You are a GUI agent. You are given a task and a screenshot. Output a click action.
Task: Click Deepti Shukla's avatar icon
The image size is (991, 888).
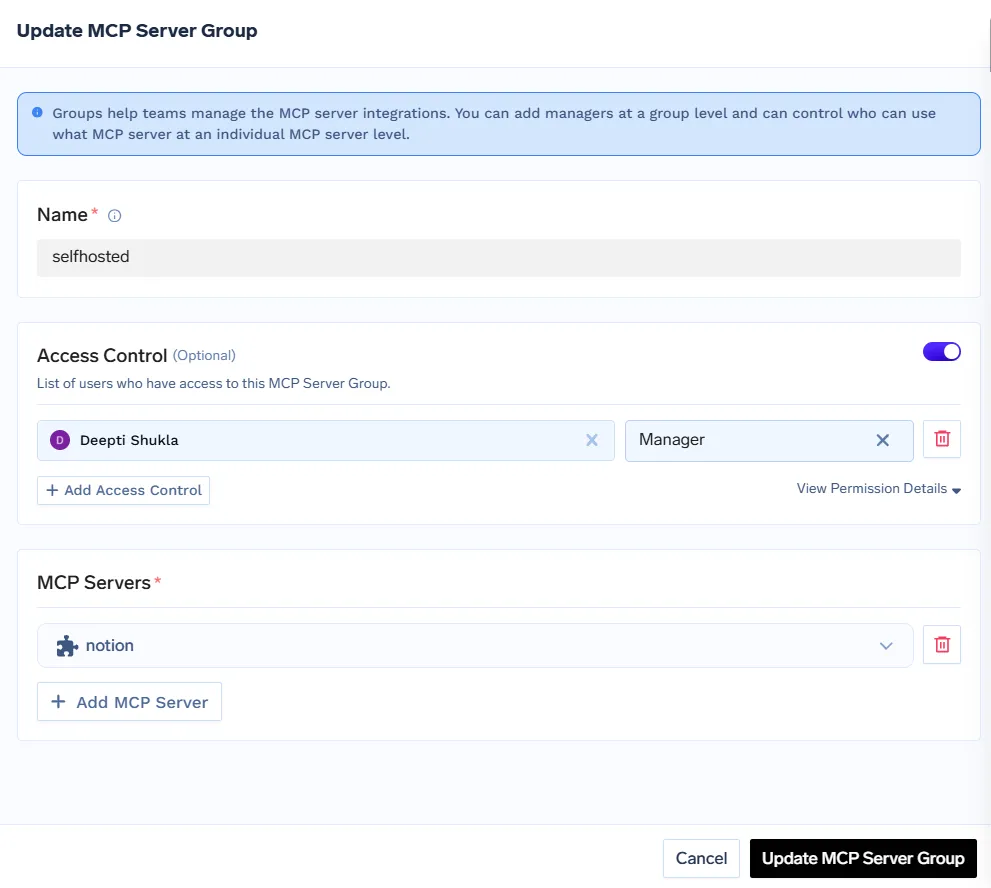pos(59,440)
